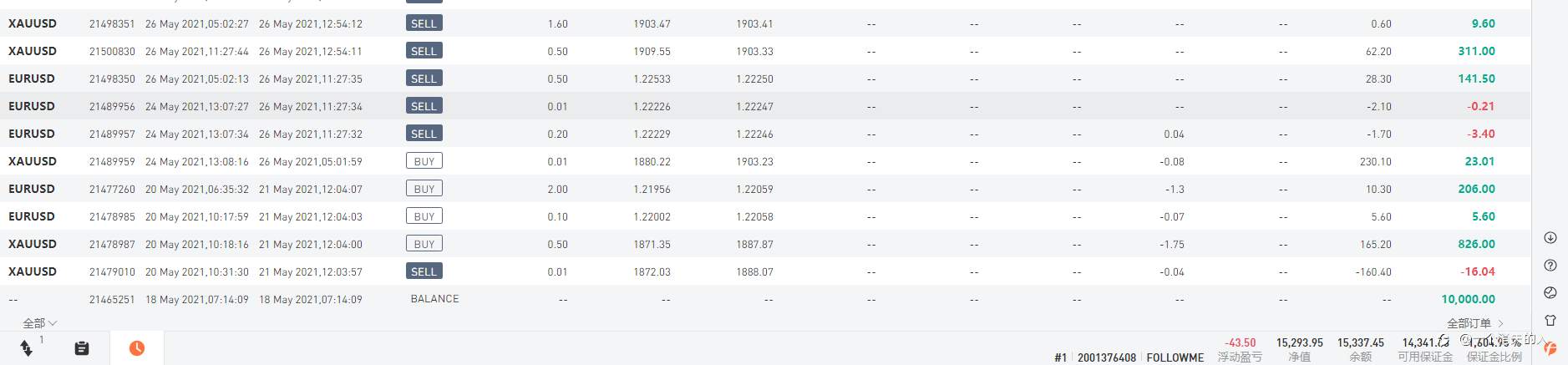
Task: Select the orange clock history tab
Action: 137,348
